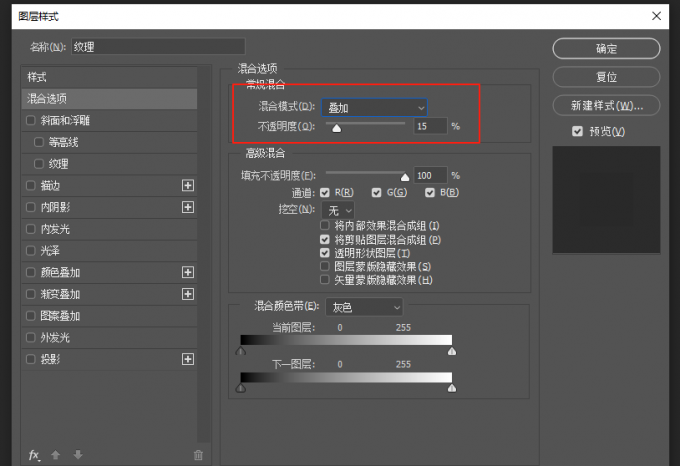The image size is (680, 466).
Task: Click the 新建样式(W)... button
Action: click(x=606, y=105)
